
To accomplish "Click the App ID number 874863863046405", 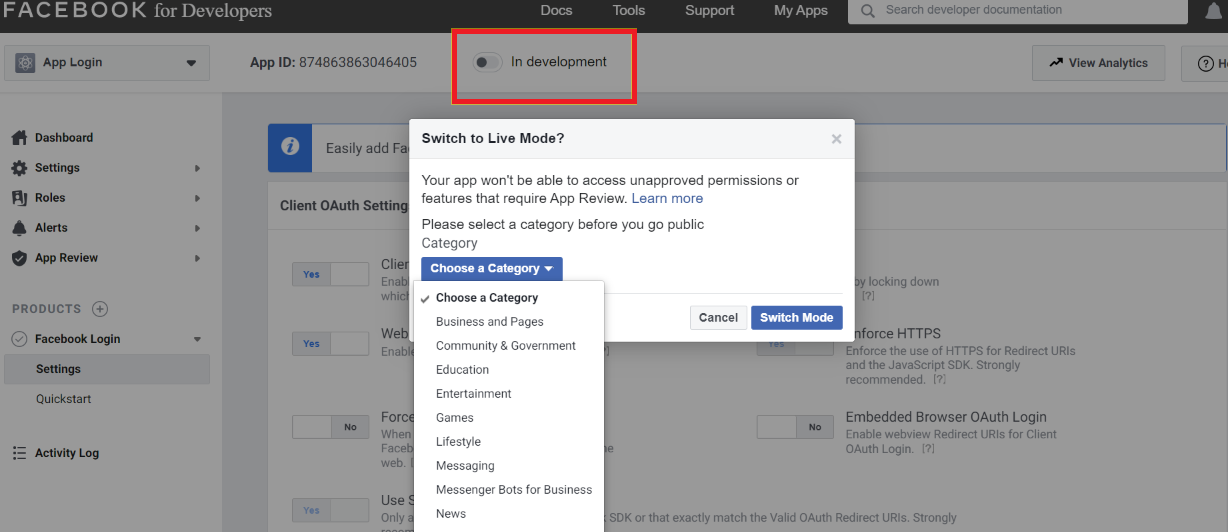I will [358, 62].
